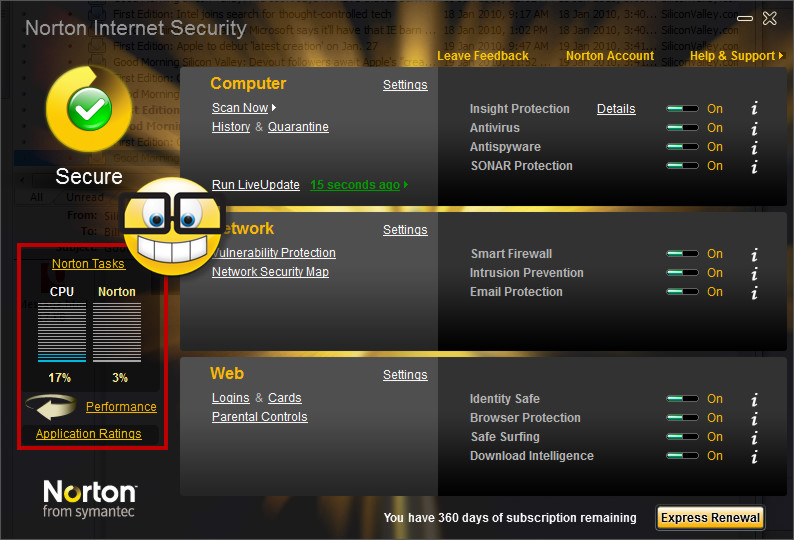Open info icon for Safe Surfing
The width and height of the screenshot is (794, 540).
coord(754,437)
